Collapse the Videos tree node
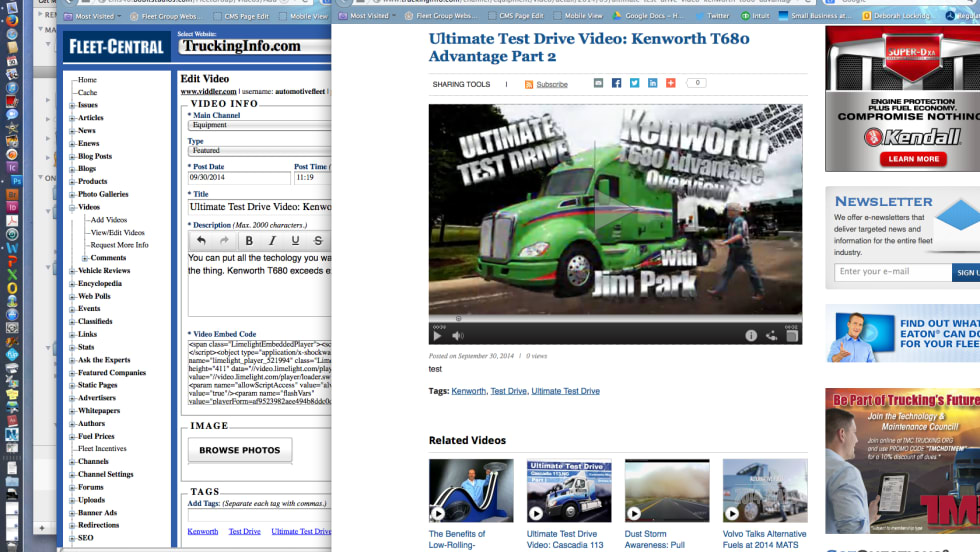 point(72,207)
